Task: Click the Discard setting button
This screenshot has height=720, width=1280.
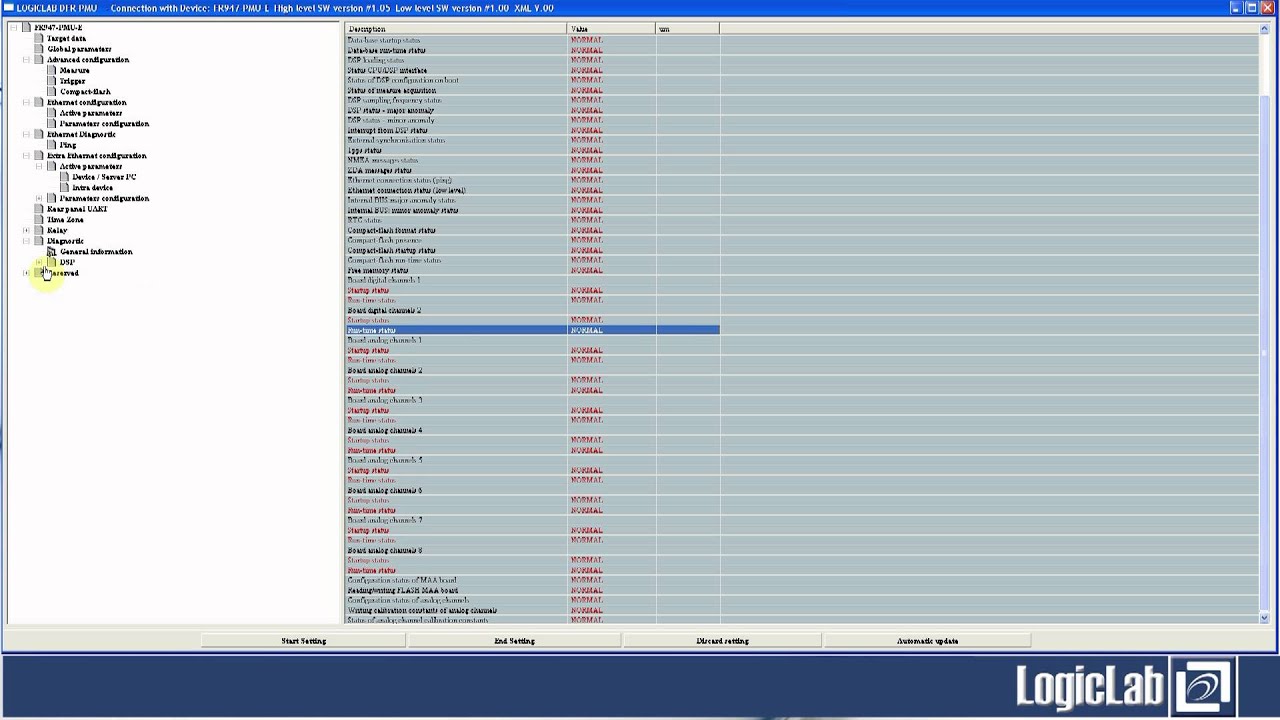Action: [x=722, y=641]
